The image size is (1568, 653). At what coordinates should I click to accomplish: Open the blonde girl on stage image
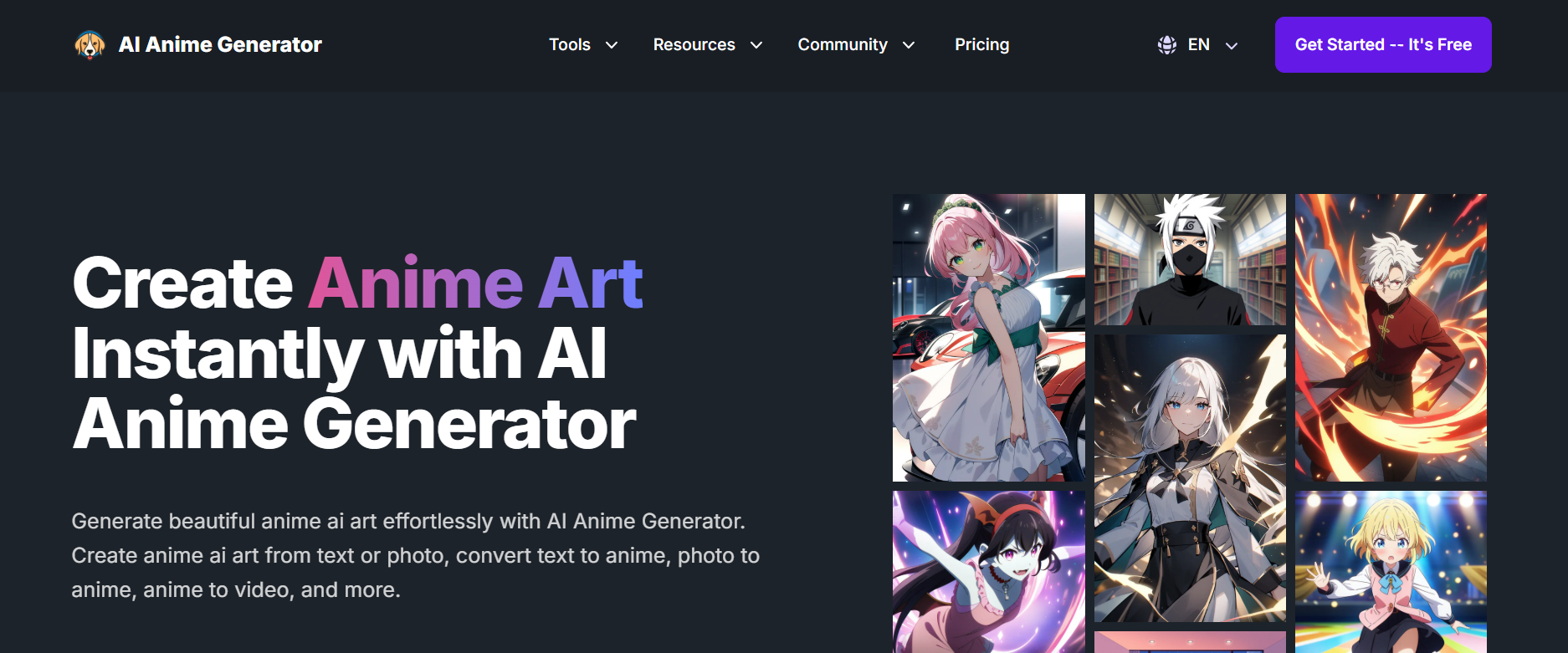point(1391,572)
